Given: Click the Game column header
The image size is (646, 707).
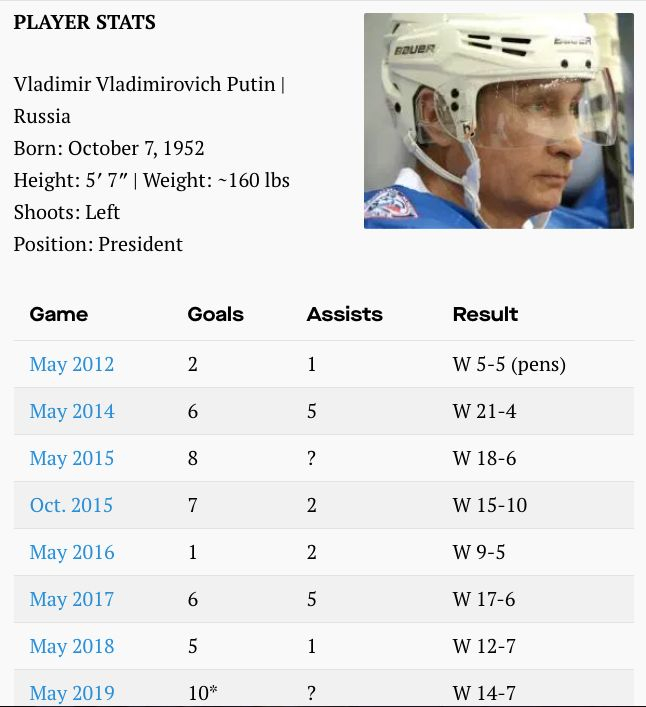Looking at the screenshot, I should point(59,314).
